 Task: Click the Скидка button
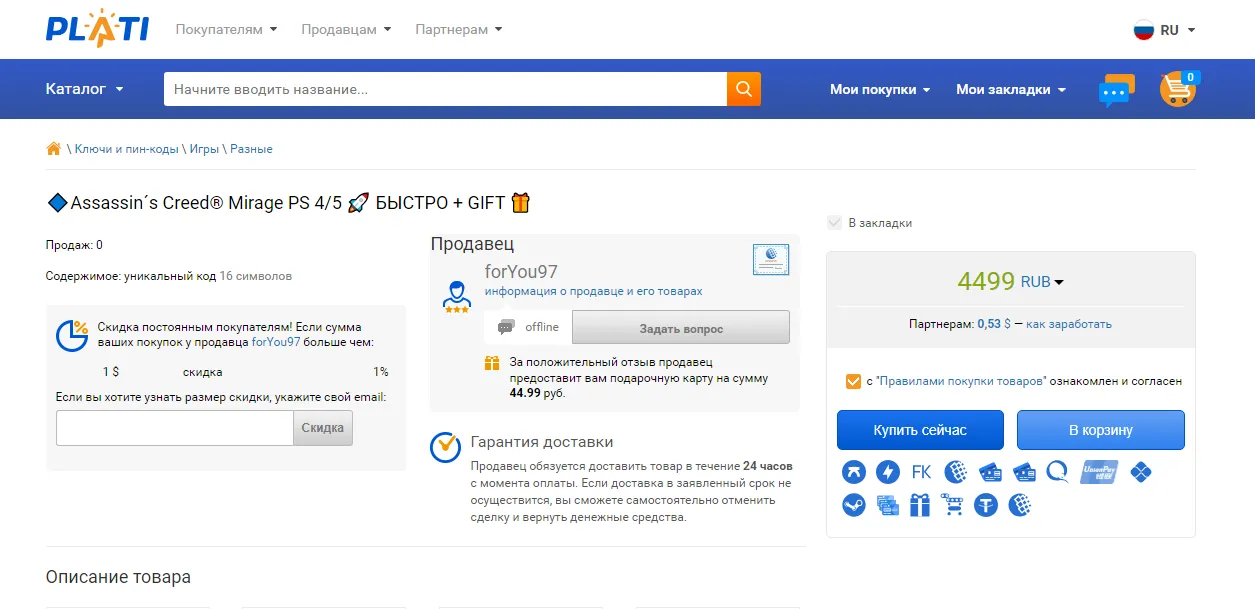(x=322, y=428)
